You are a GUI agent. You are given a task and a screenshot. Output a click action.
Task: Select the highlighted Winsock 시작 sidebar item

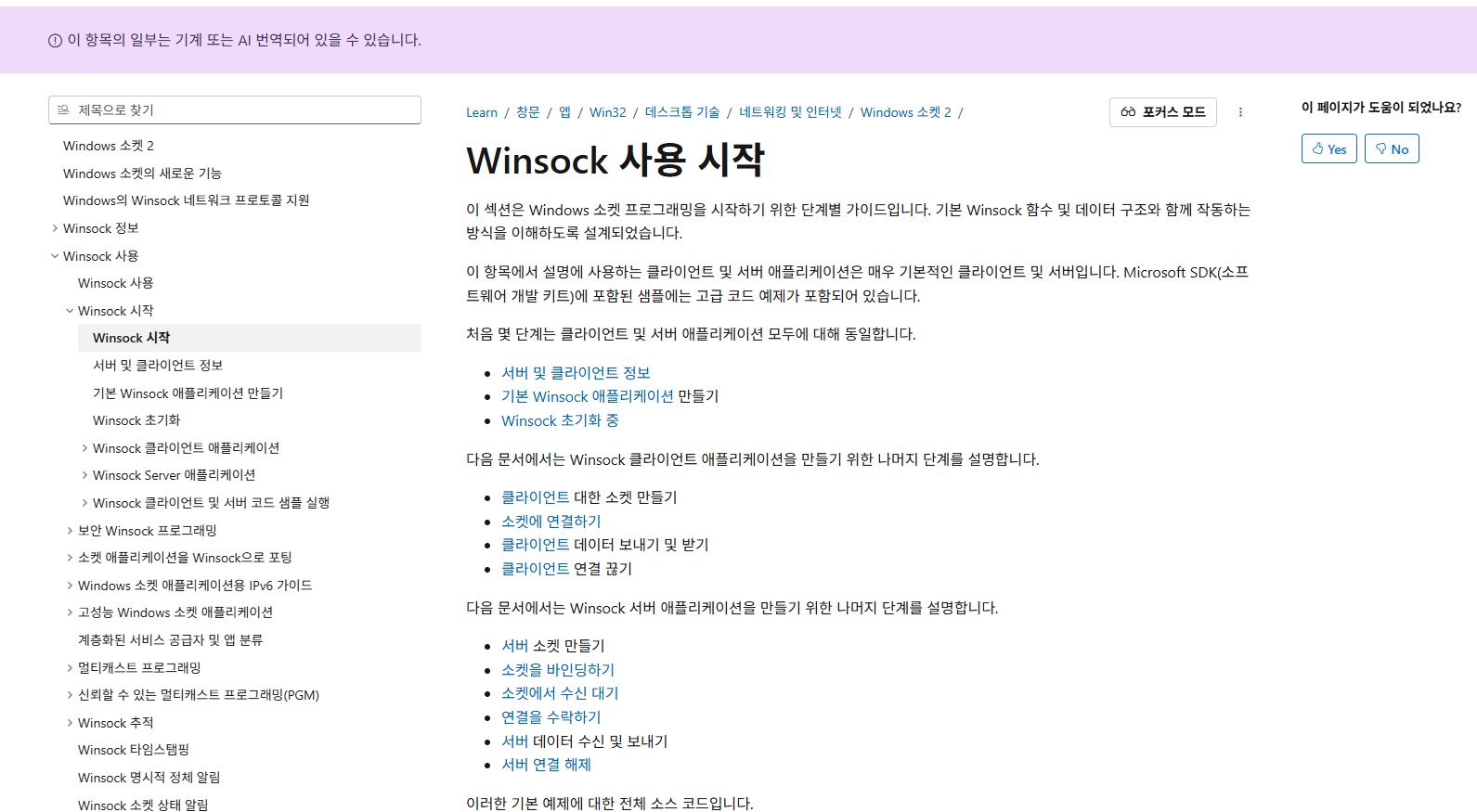[250, 338]
